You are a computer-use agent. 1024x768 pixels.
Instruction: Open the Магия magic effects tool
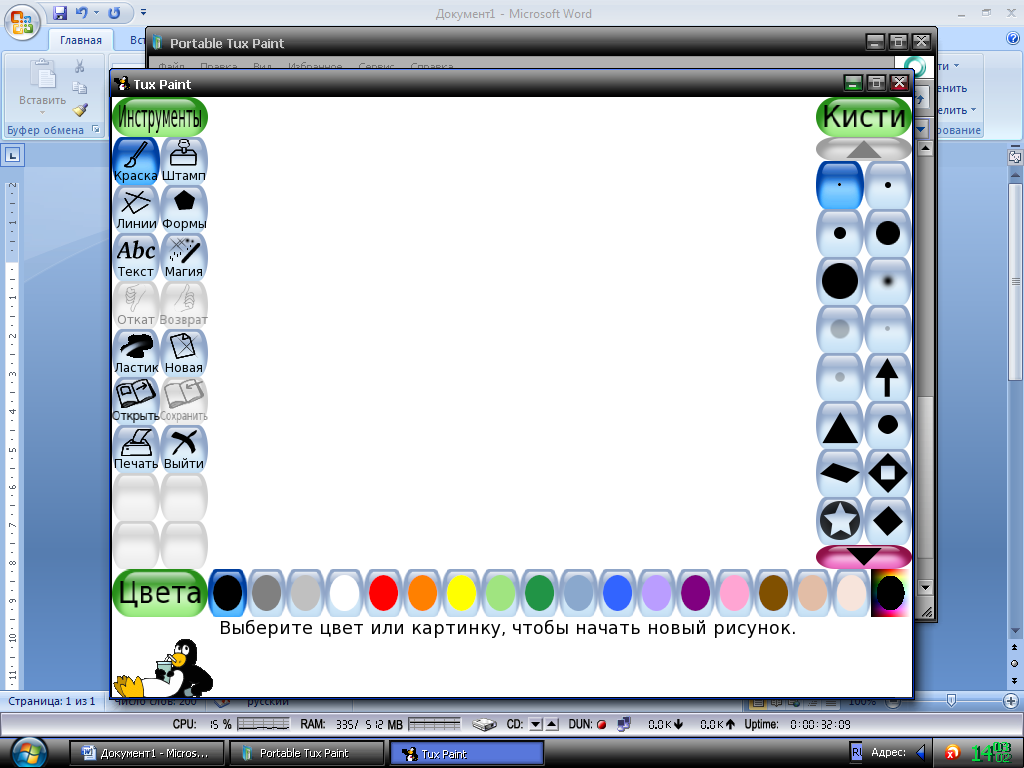pos(184,257)
